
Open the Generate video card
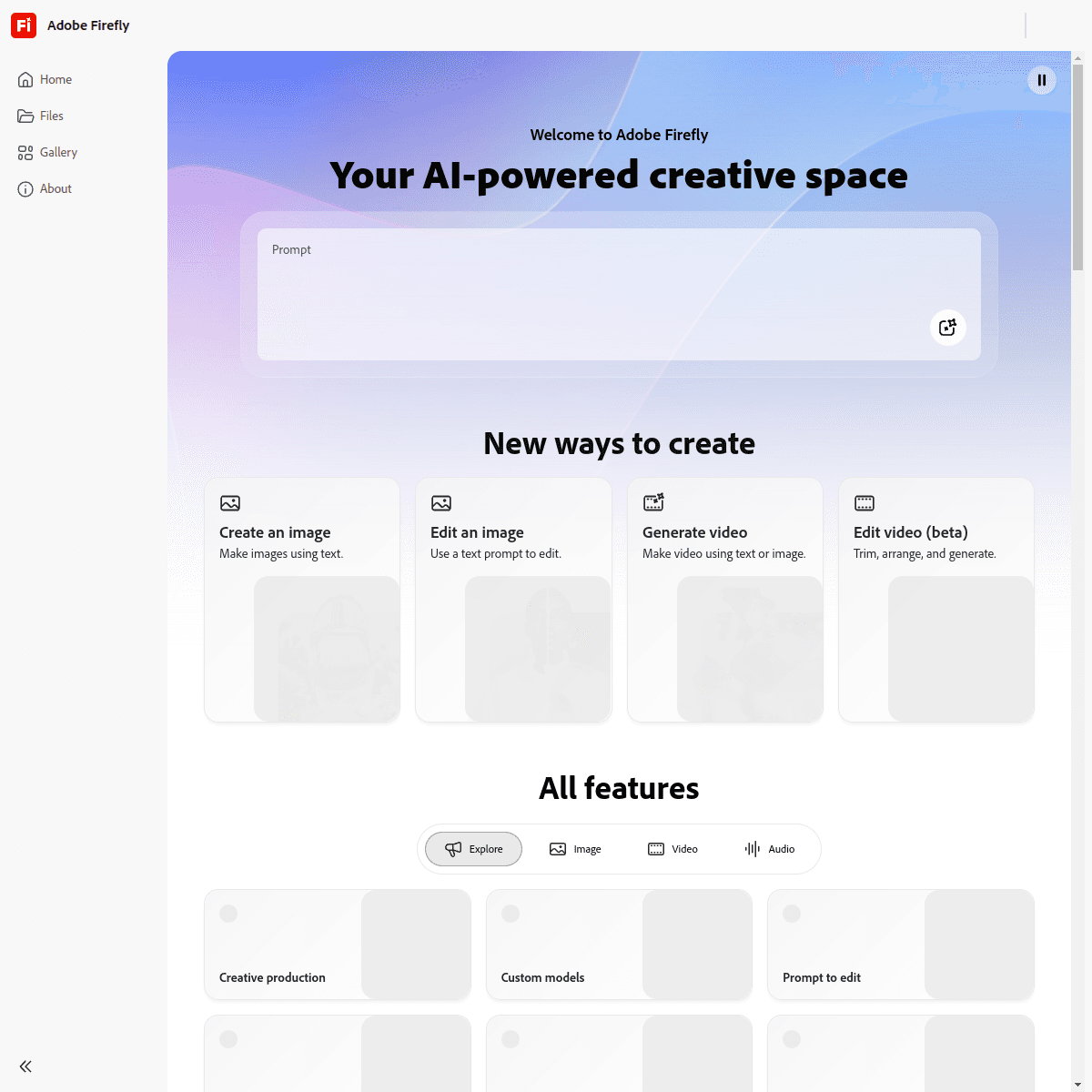725,601
